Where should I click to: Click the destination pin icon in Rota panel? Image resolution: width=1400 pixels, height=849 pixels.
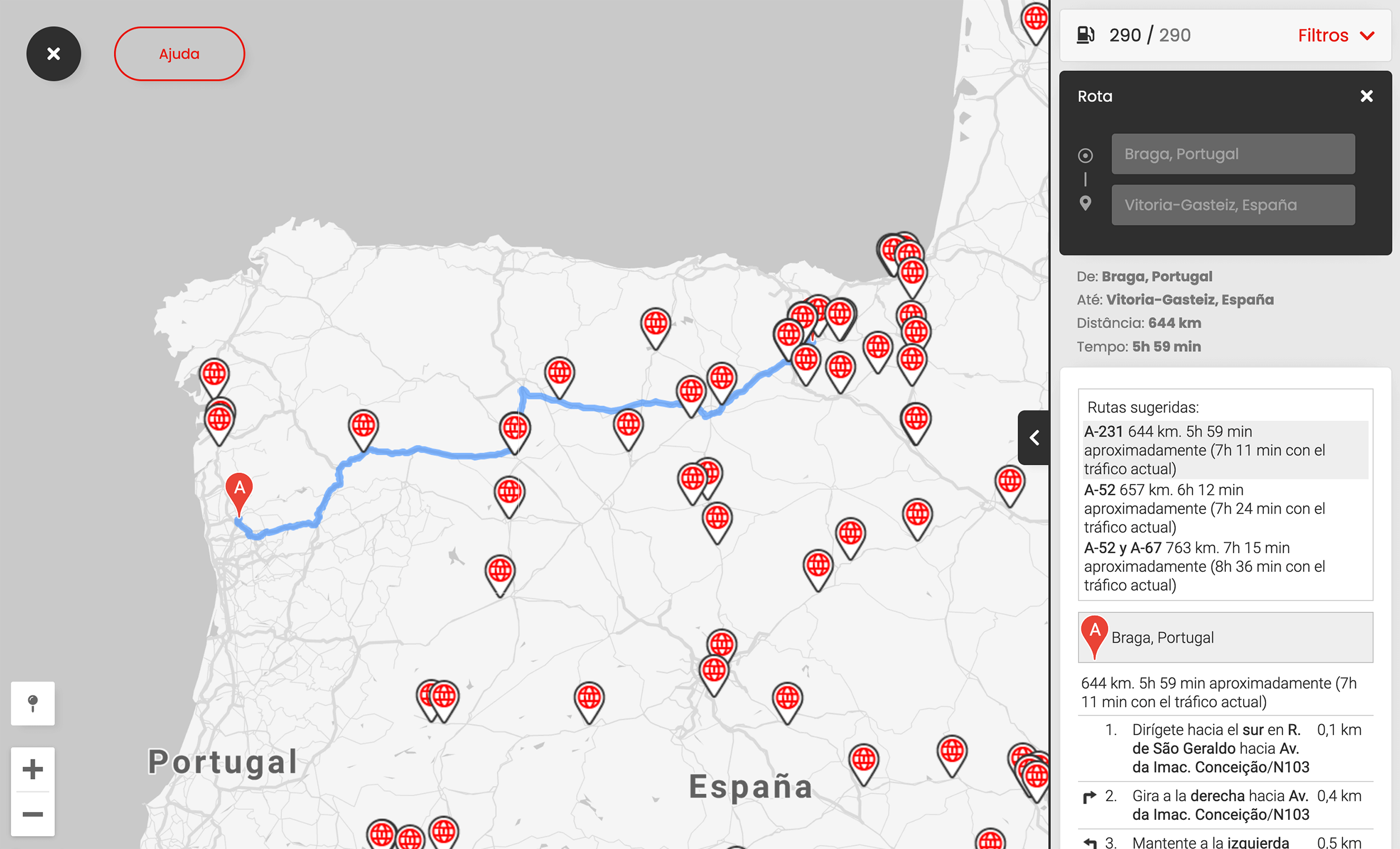[x=1085, y=203]
